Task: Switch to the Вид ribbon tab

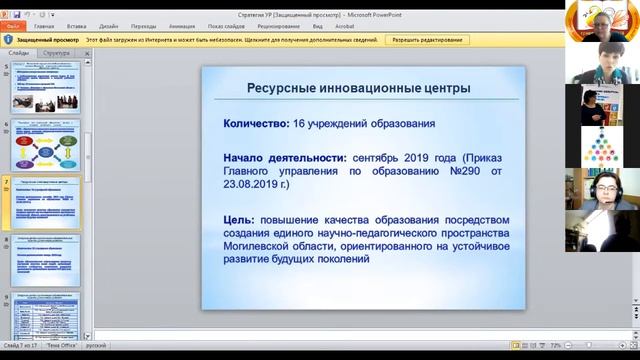Action: click(318, 26)
